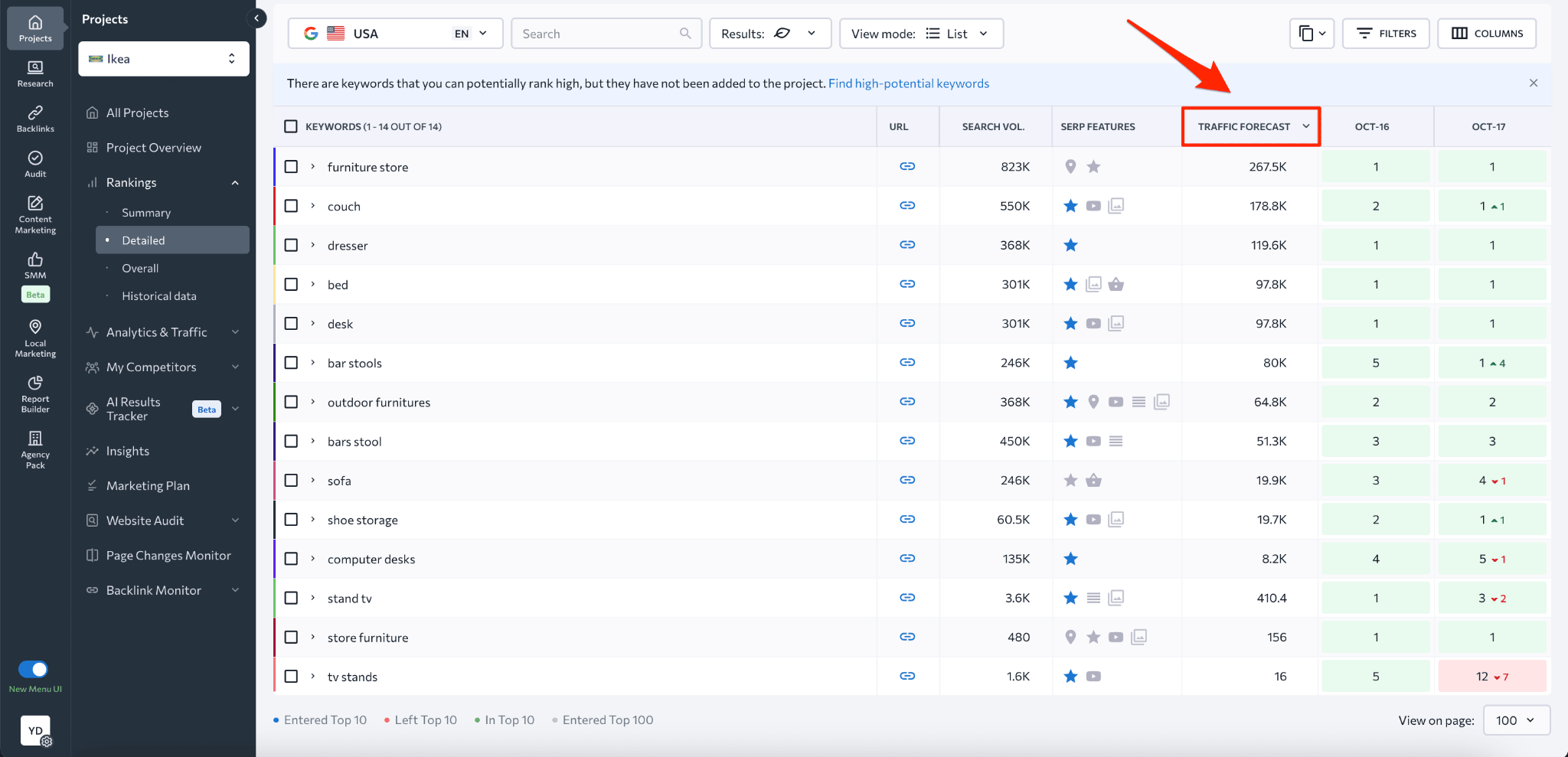Image resolution: width=1568 pixels, height=757 pixels.
Task: Click the URL link icon for couch keyword
Action: click(907, 205)
